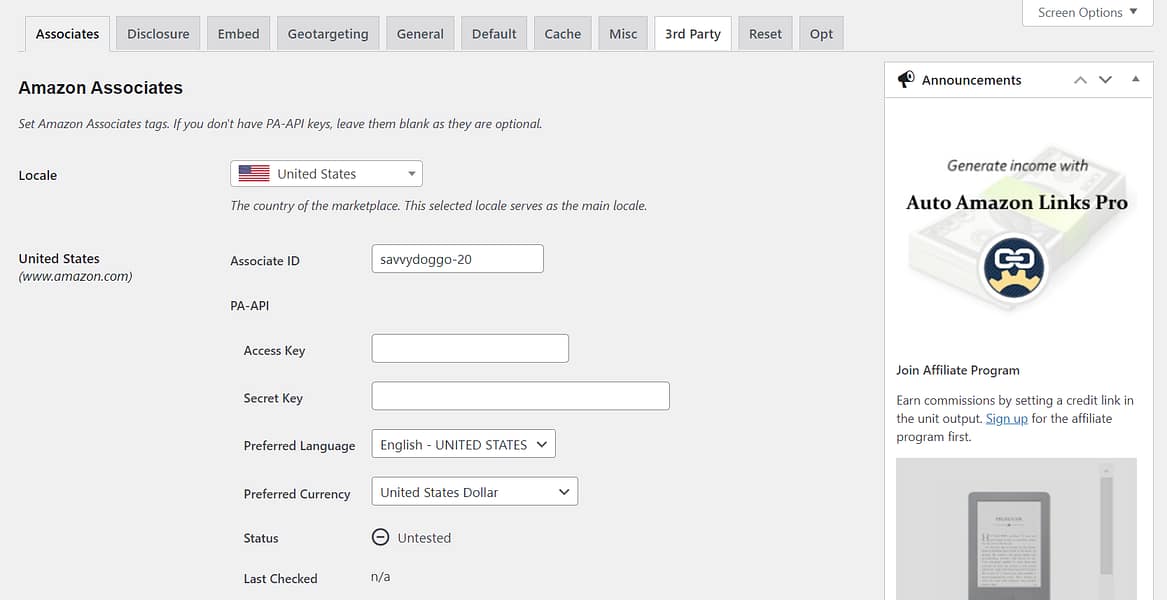The image size is (1167, 600).
Task: Collapse the Announcements panel
Action: 1135,79
